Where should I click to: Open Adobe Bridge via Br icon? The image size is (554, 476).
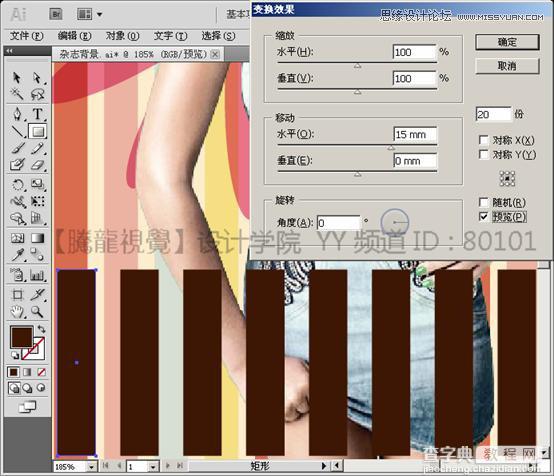56,14
